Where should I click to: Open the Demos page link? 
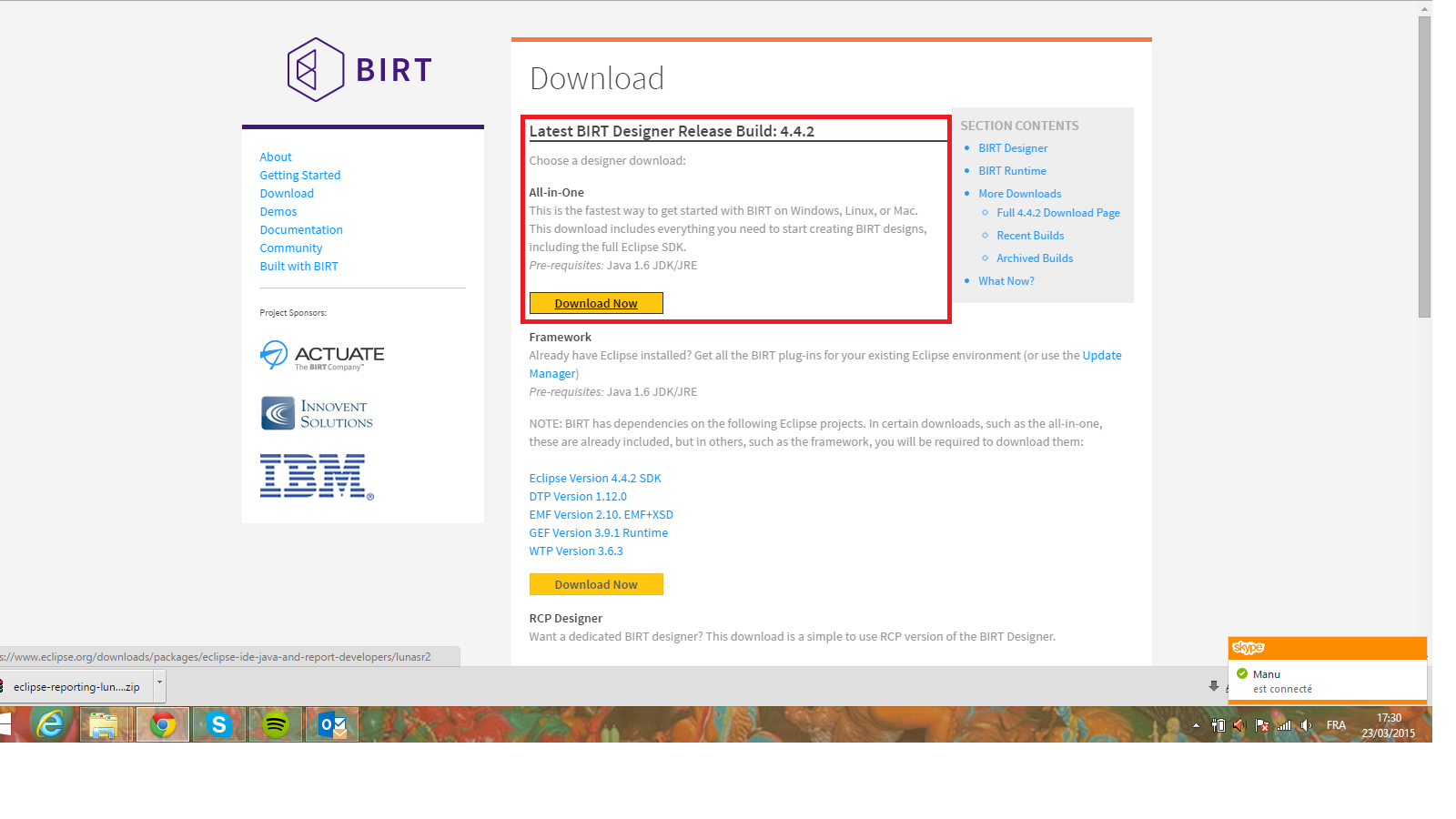click(x=278, y=211)
